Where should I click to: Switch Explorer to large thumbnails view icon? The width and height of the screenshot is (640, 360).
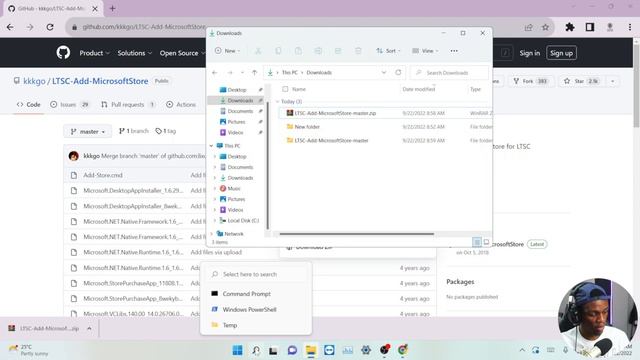[x=486, y=242]
